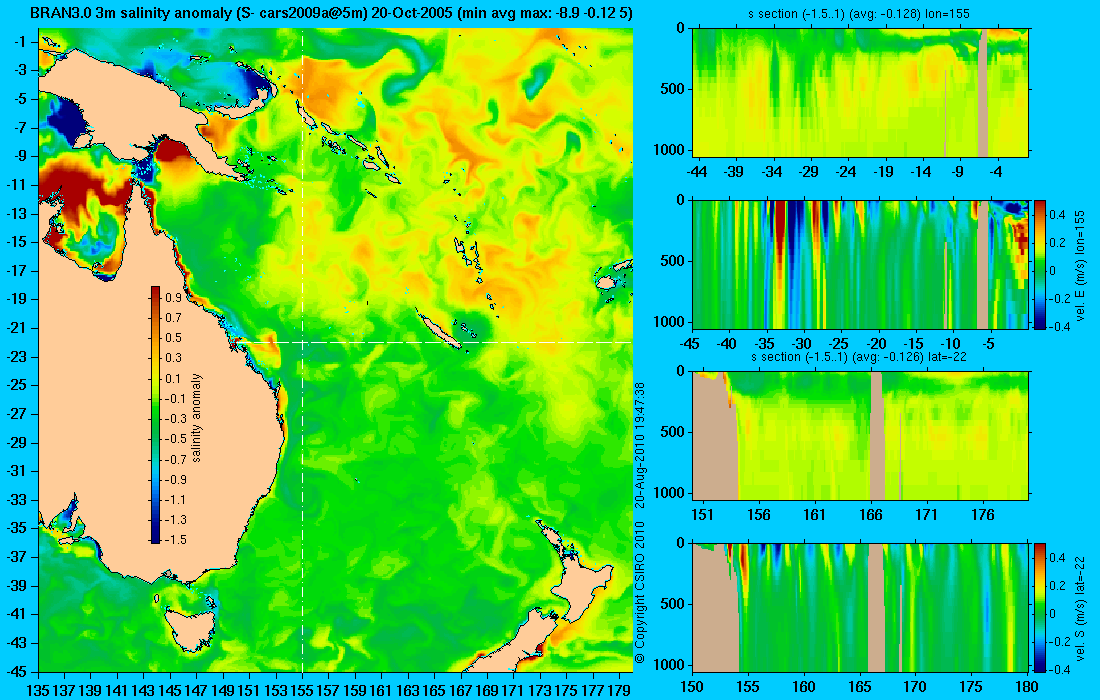
Task: Click the '0.1' label on salinity colorbar
Action: [173, 379]
